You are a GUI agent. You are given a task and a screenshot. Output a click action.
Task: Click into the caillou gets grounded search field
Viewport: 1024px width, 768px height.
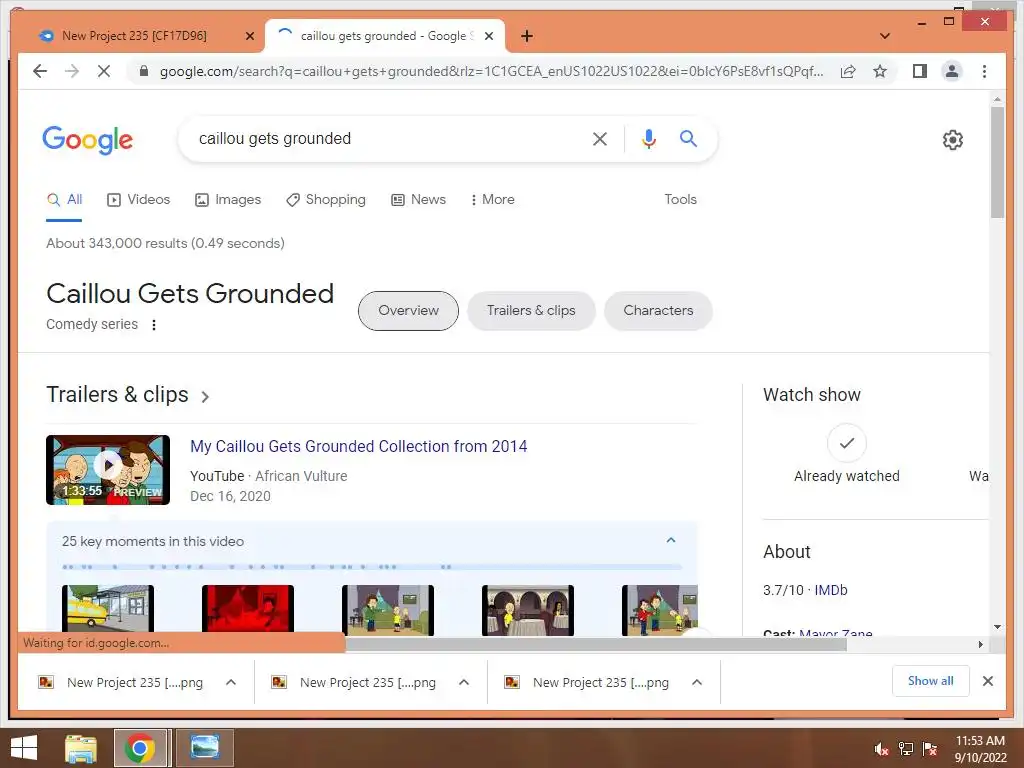point(385,138)
